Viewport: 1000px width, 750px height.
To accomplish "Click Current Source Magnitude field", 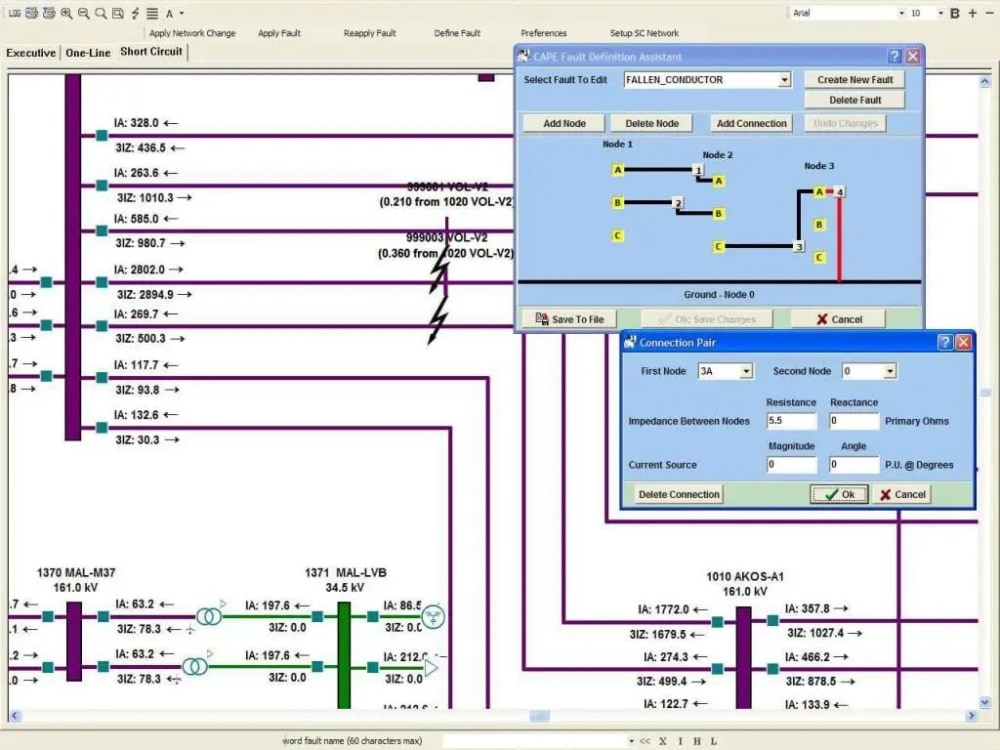I will [791, 465].
